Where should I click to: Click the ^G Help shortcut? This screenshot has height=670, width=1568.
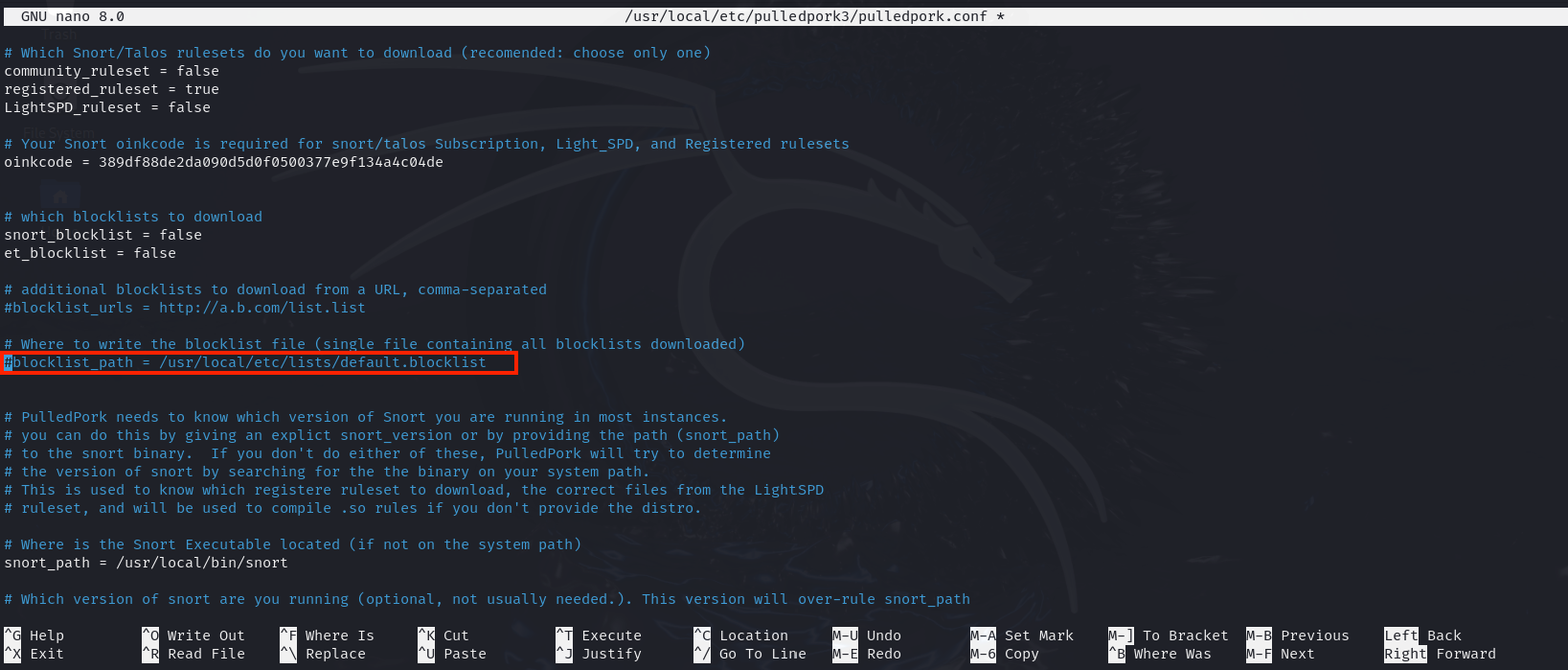click(x=34, y=635)
